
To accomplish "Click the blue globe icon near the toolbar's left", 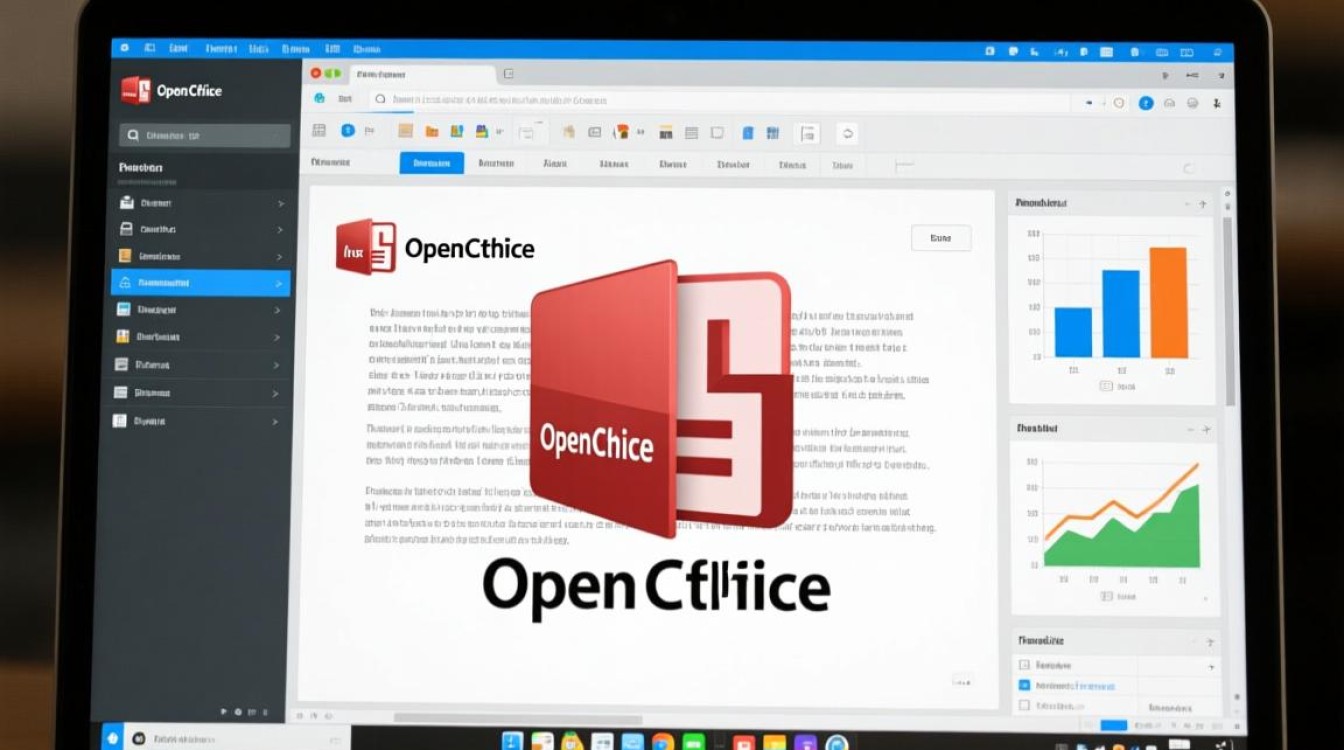I will click(347, 130).
